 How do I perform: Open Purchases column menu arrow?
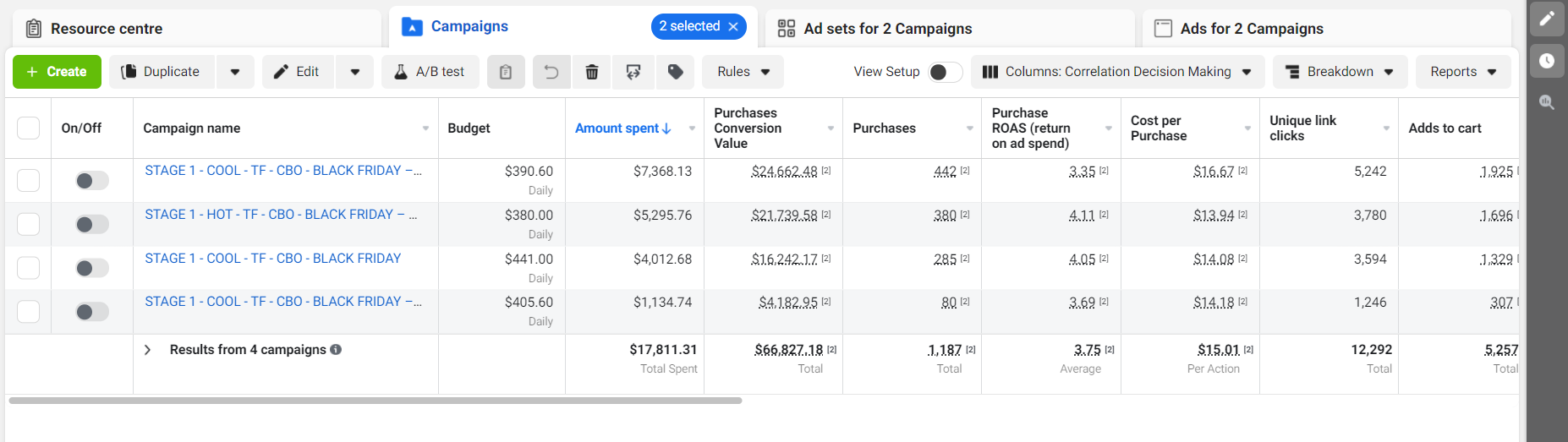point(969,128)
